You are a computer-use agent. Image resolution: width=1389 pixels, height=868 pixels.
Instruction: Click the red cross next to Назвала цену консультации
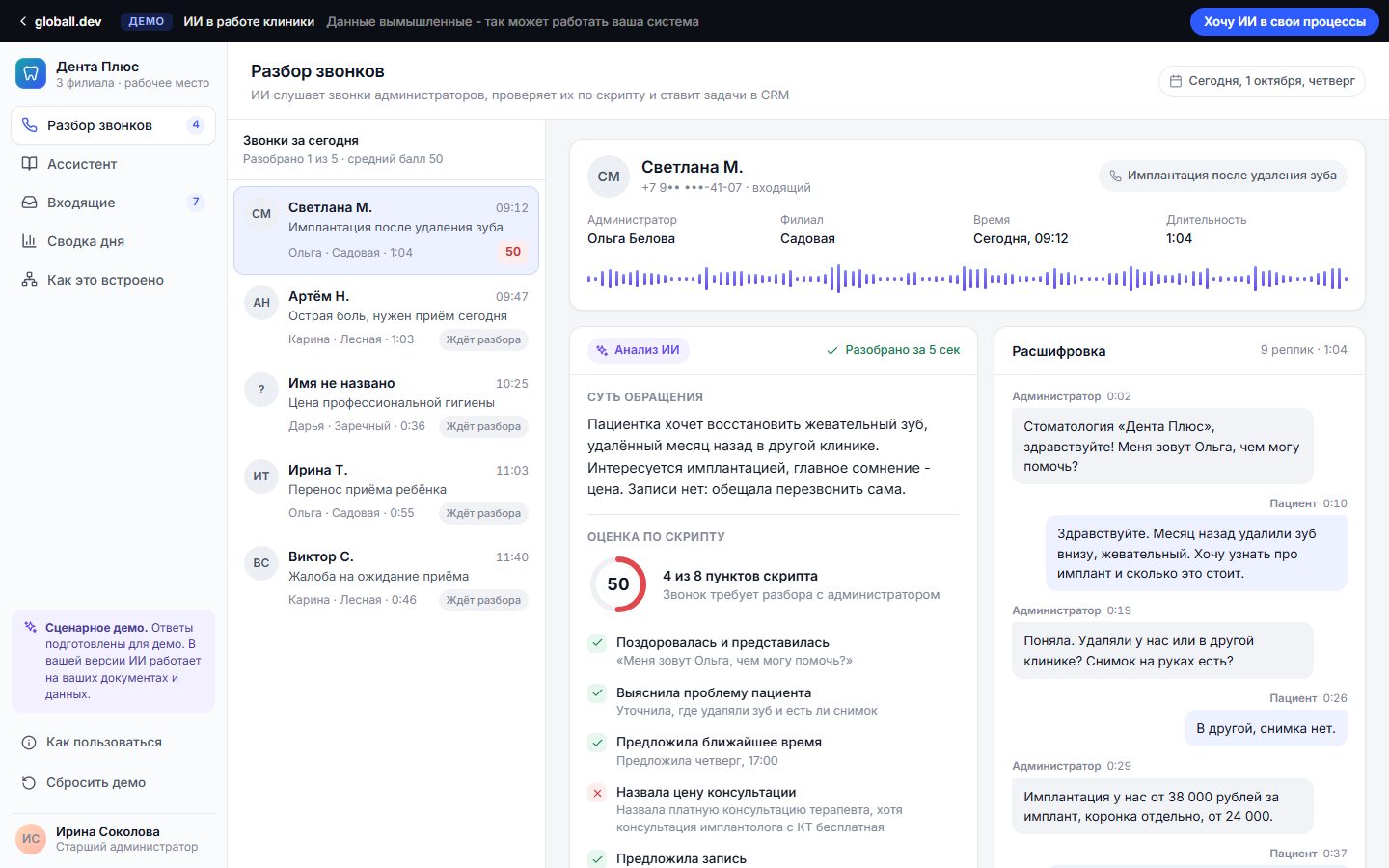coord(597,793)
